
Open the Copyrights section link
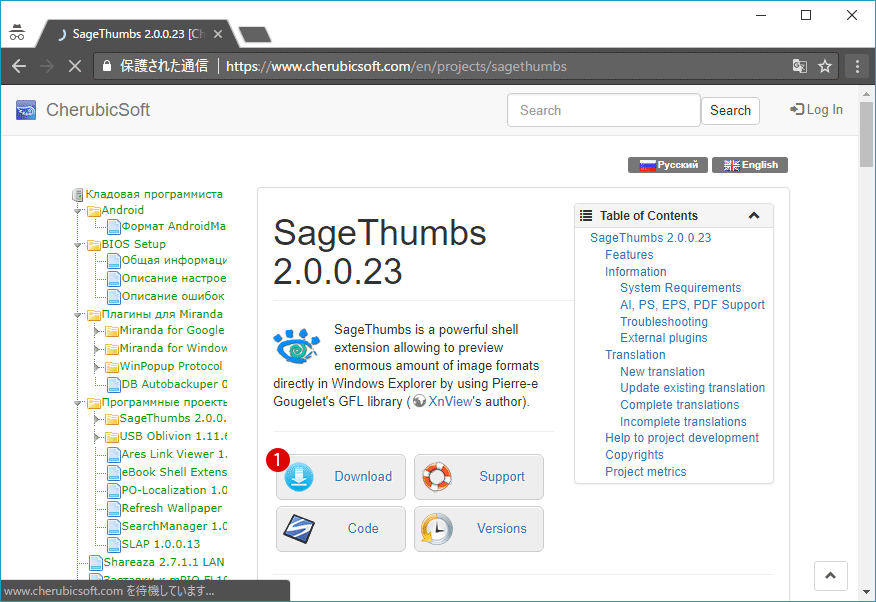click(634, 455)
